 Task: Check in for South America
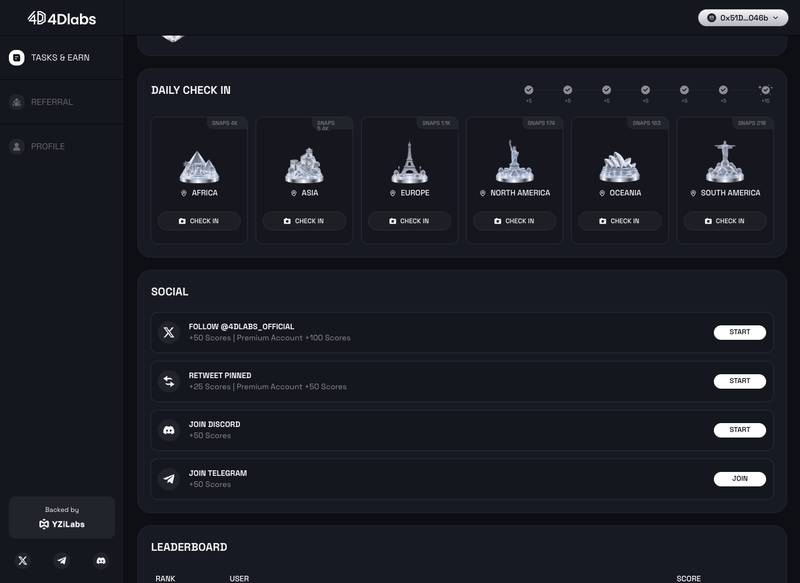coord(724,221)
